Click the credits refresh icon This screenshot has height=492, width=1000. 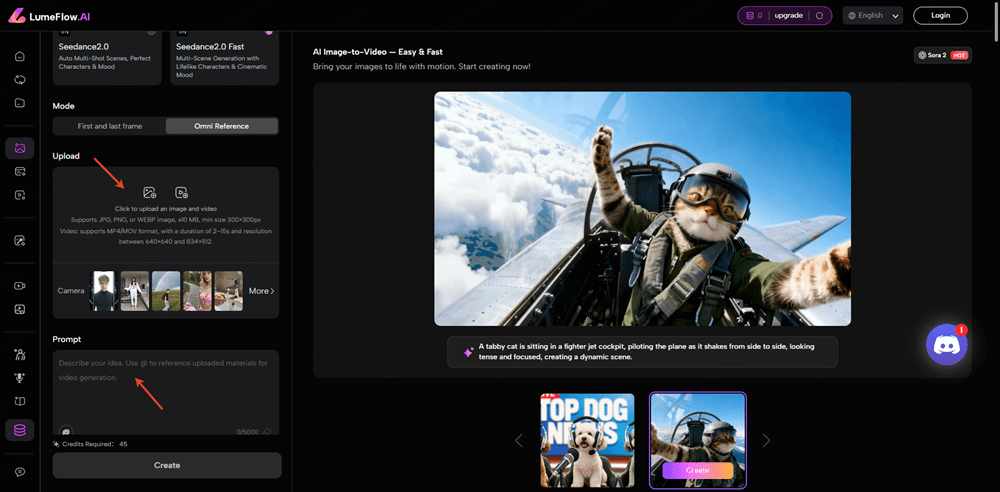pos(819,16)
